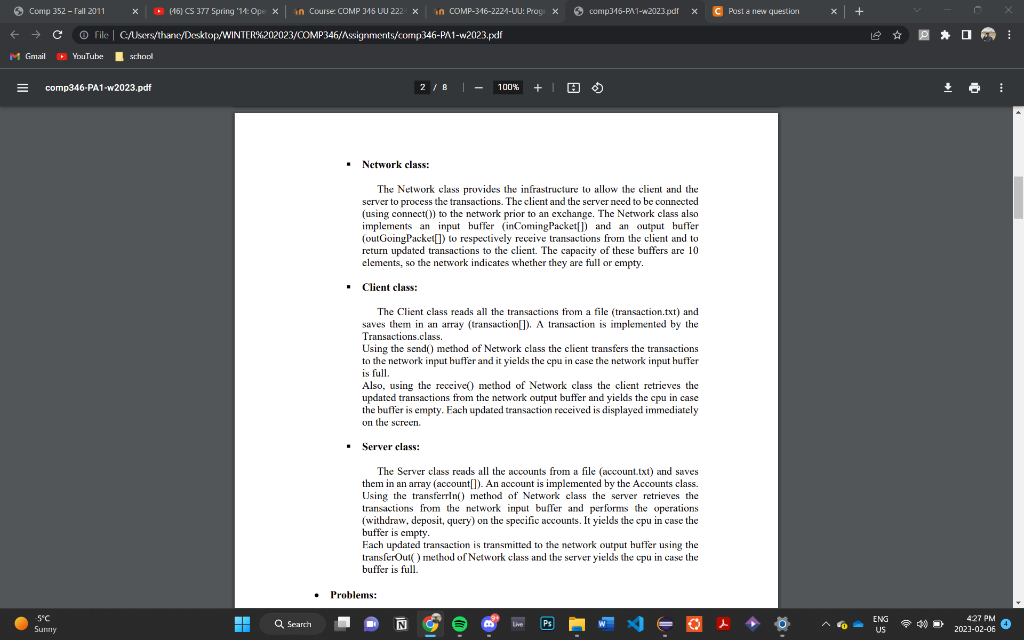
Task: Open the PDF download icon
Action: [x=947, y=87]
